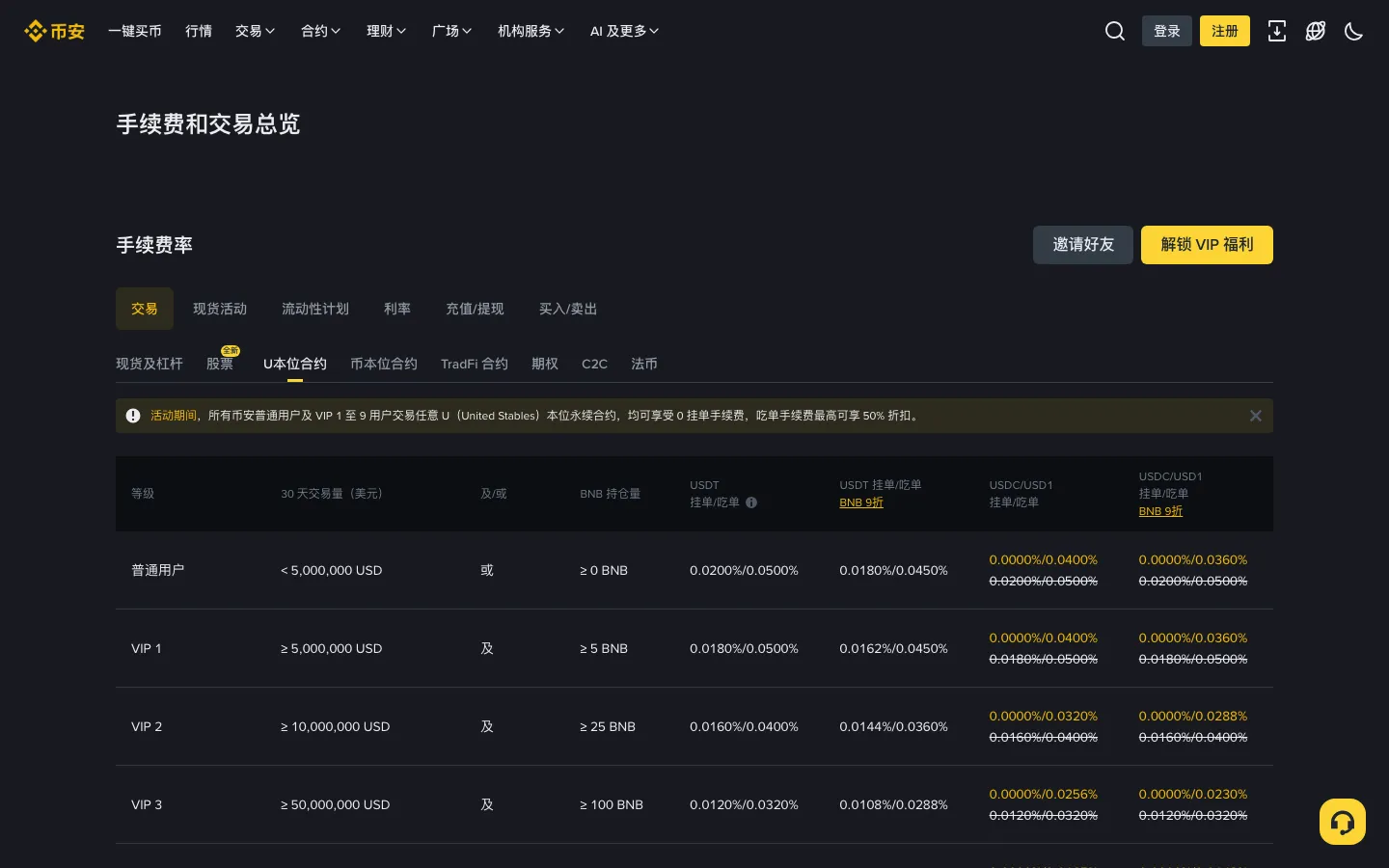Screen dimensions: 1389x868
Task: Switch to the 充值/提现 tab
Action: coord(475,309)
